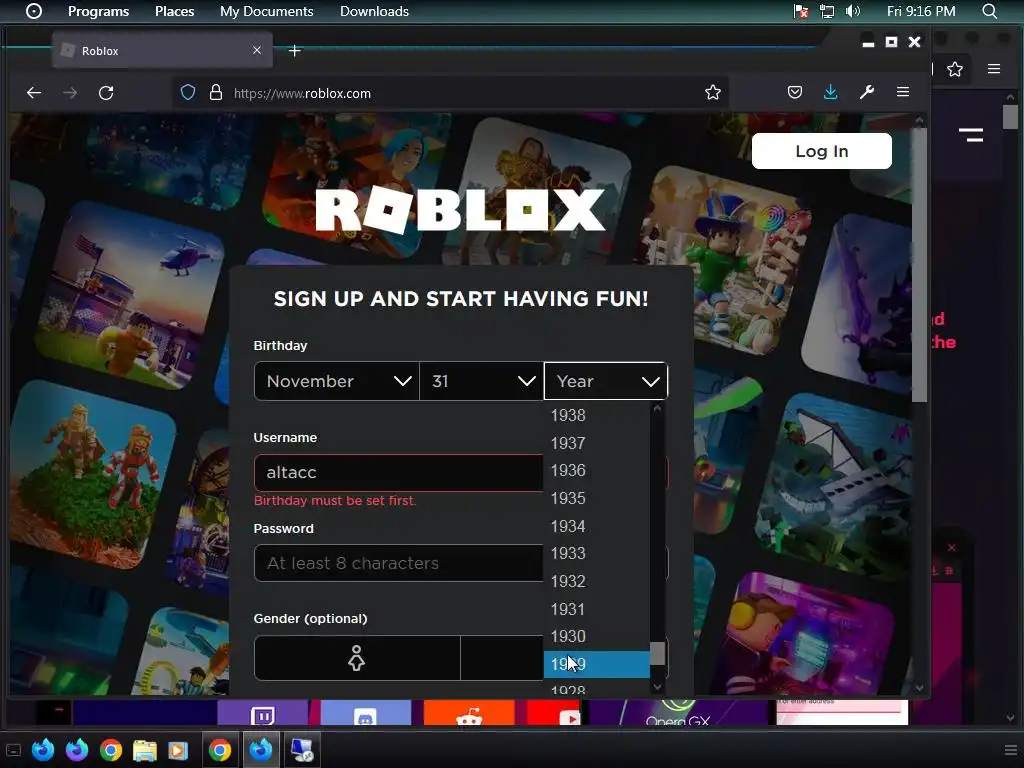Image resolution: width=1024 pixels, height=768 pixels.
Task: Click the taskbar menu lines icon
Action: click(1010, 750)
